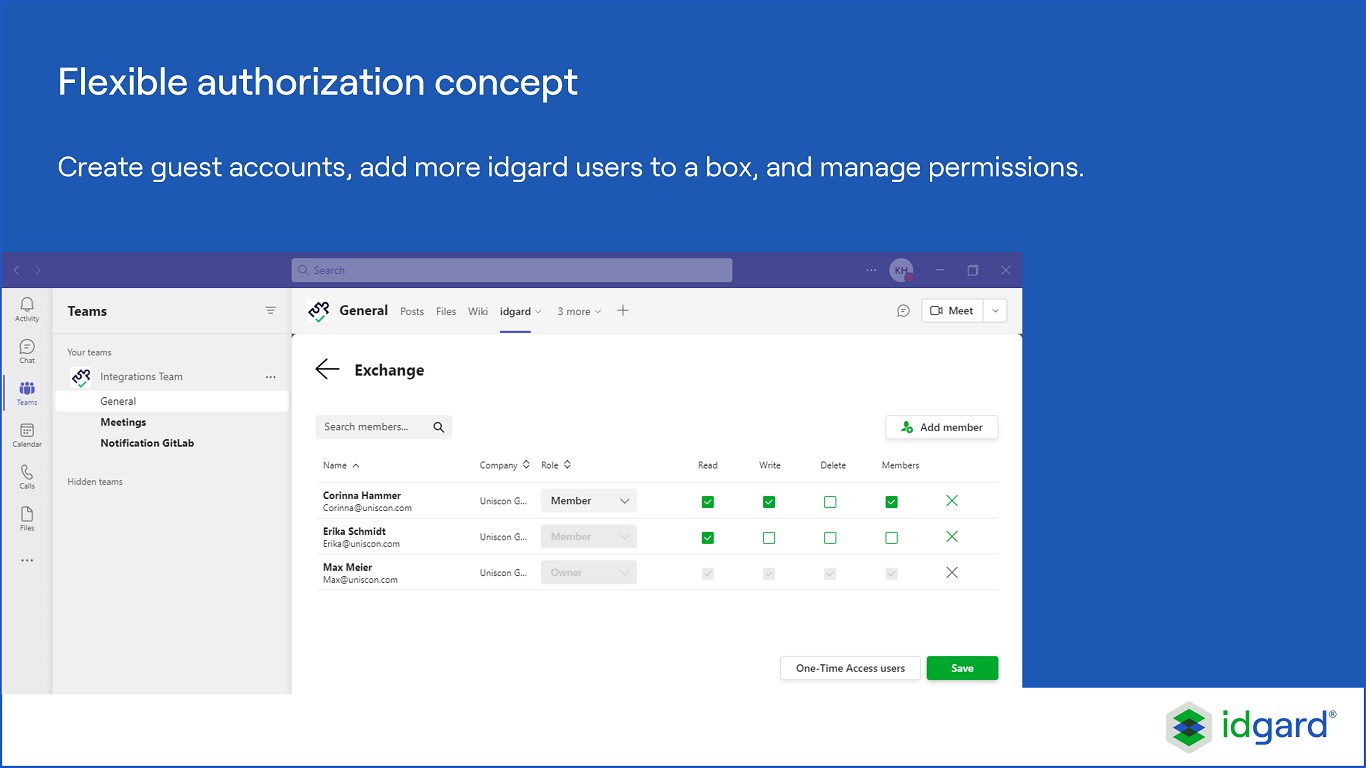Open the Role dropdown for Erika Schmidt
The image size is (1366, 768).
589,537
